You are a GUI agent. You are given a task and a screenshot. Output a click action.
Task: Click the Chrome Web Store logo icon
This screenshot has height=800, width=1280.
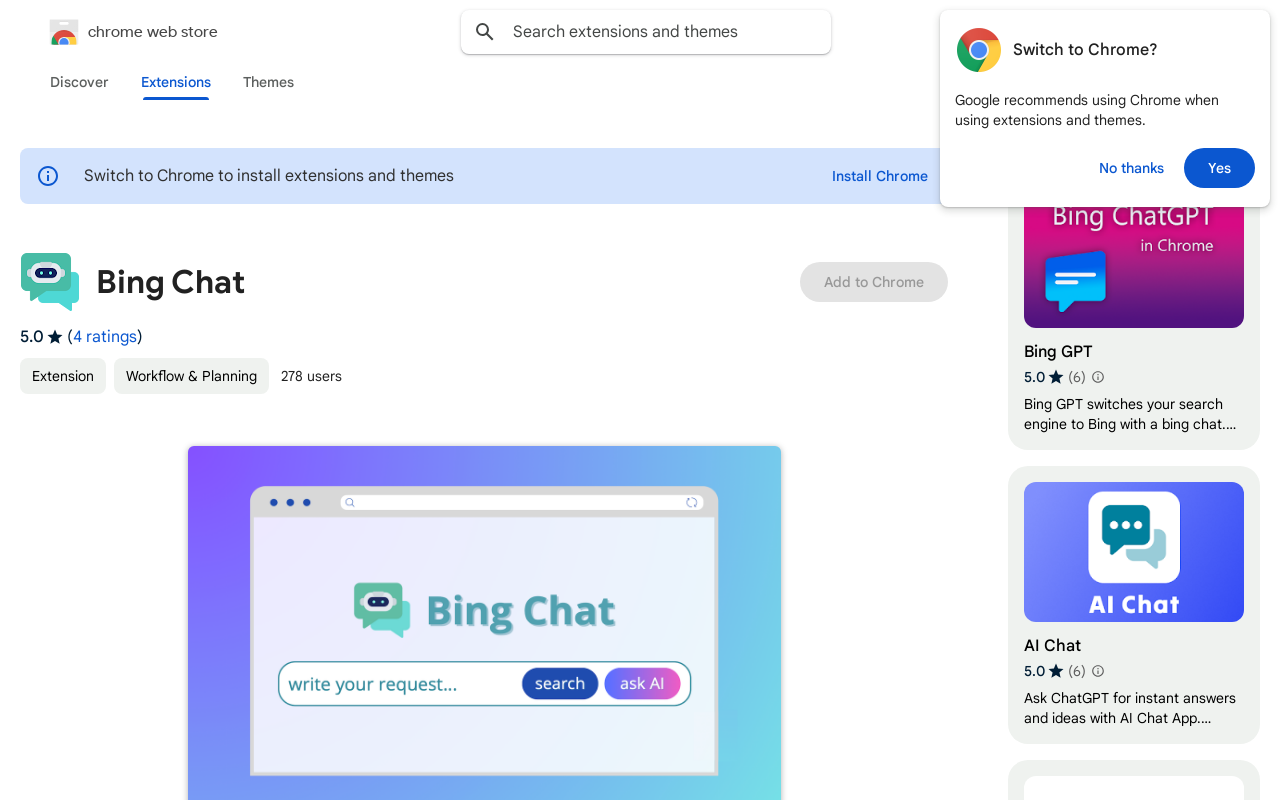click(64, 32)
